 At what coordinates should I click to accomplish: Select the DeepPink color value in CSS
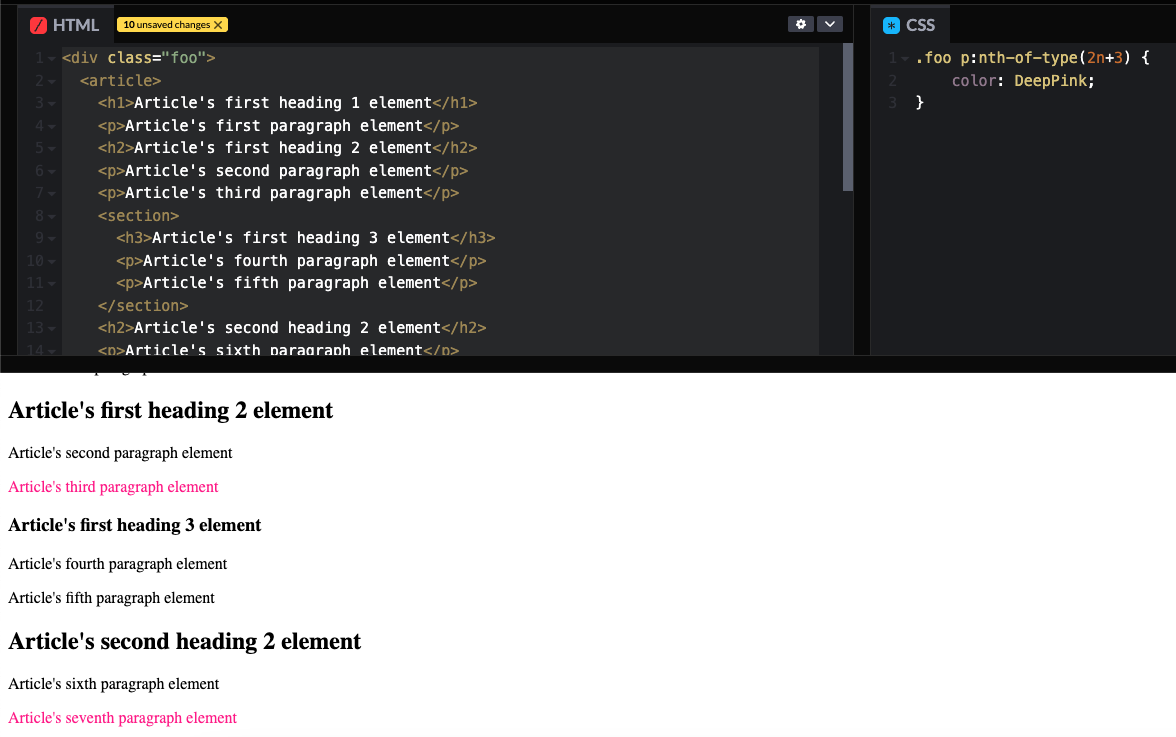[1051, 80]
